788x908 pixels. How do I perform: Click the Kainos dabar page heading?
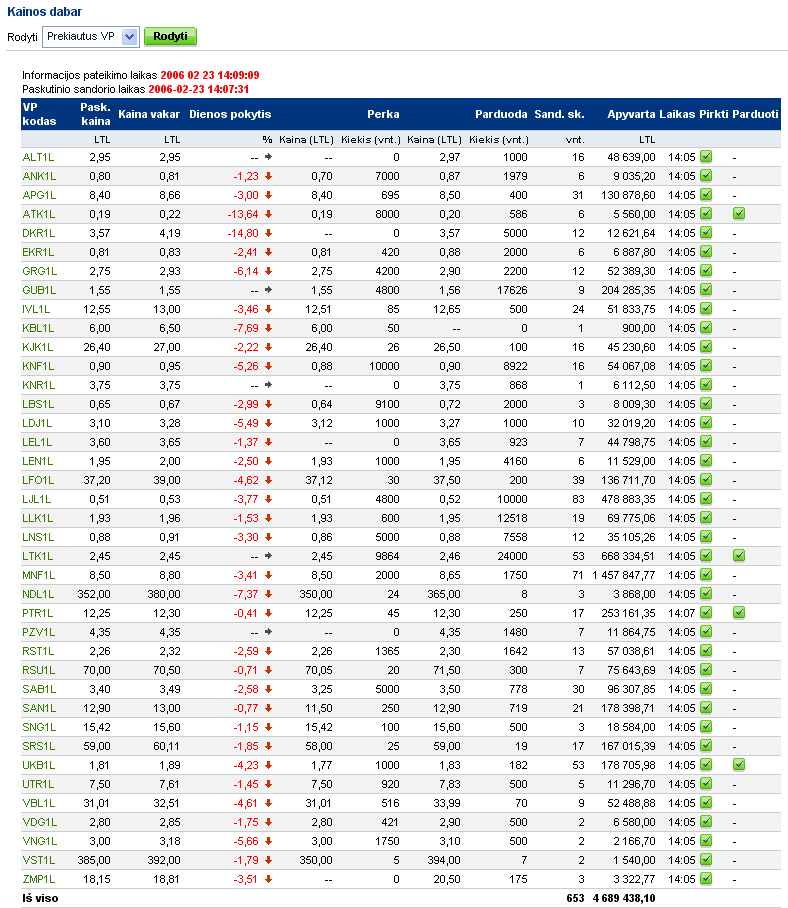[45, 12]
